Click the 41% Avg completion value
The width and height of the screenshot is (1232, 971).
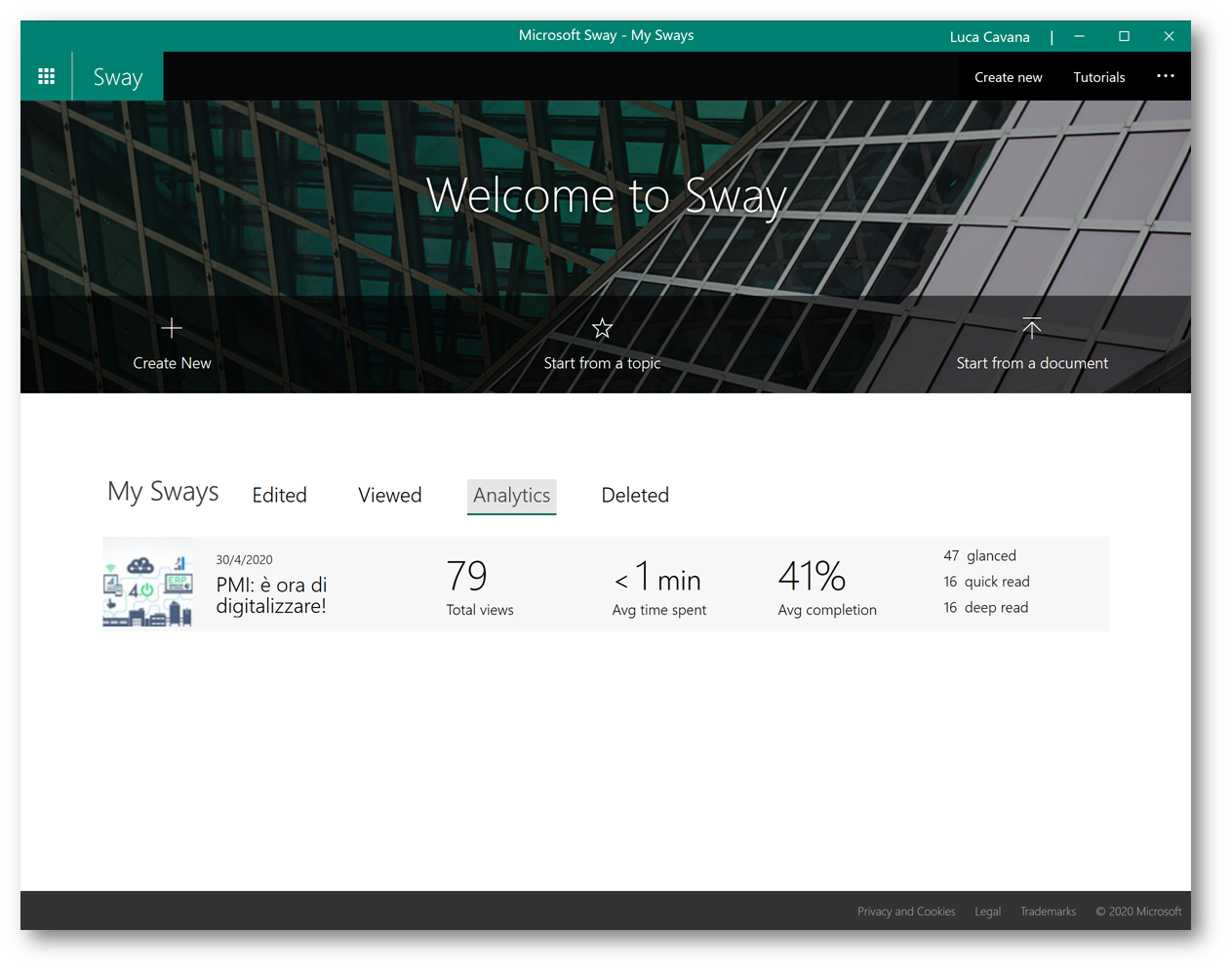click(827, 587)
